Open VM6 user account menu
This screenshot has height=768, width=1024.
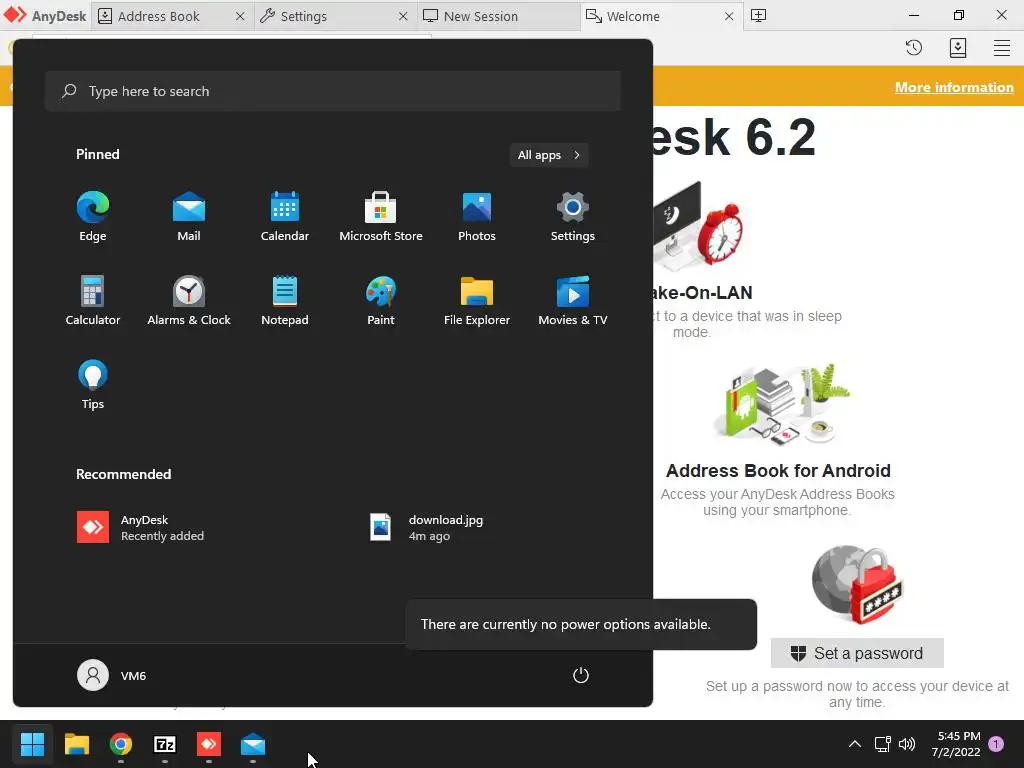coord(112,675)
